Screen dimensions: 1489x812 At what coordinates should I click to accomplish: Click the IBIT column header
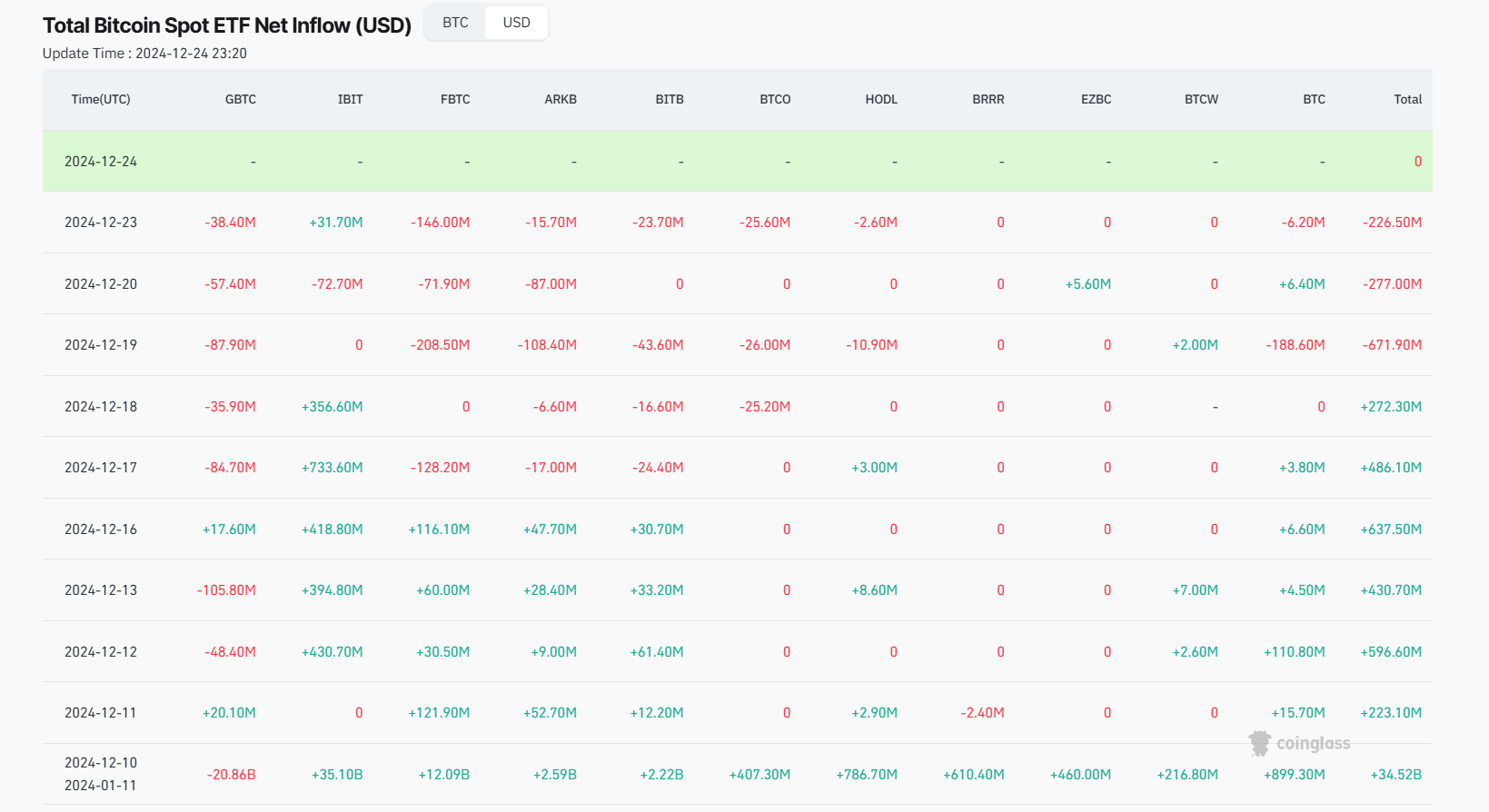(x=351, y=100)
